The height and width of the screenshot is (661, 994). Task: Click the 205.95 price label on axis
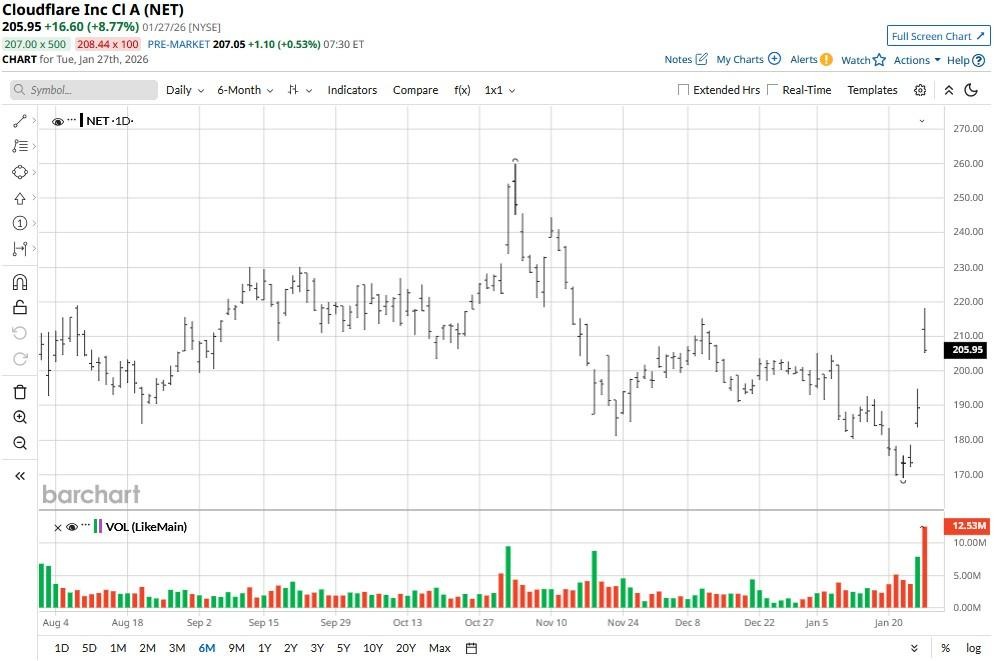pos(967,349)
